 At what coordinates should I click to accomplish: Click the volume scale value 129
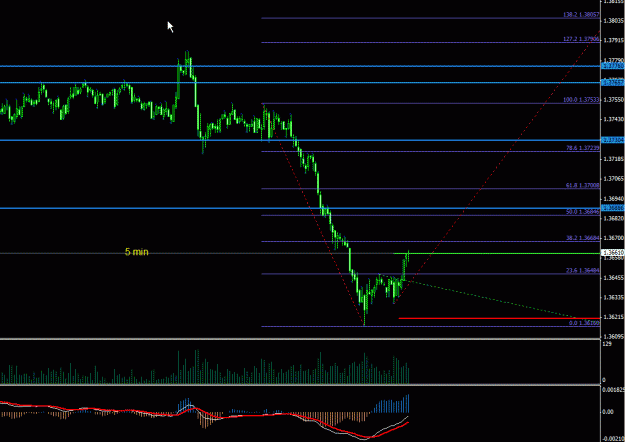coord(607,344)
